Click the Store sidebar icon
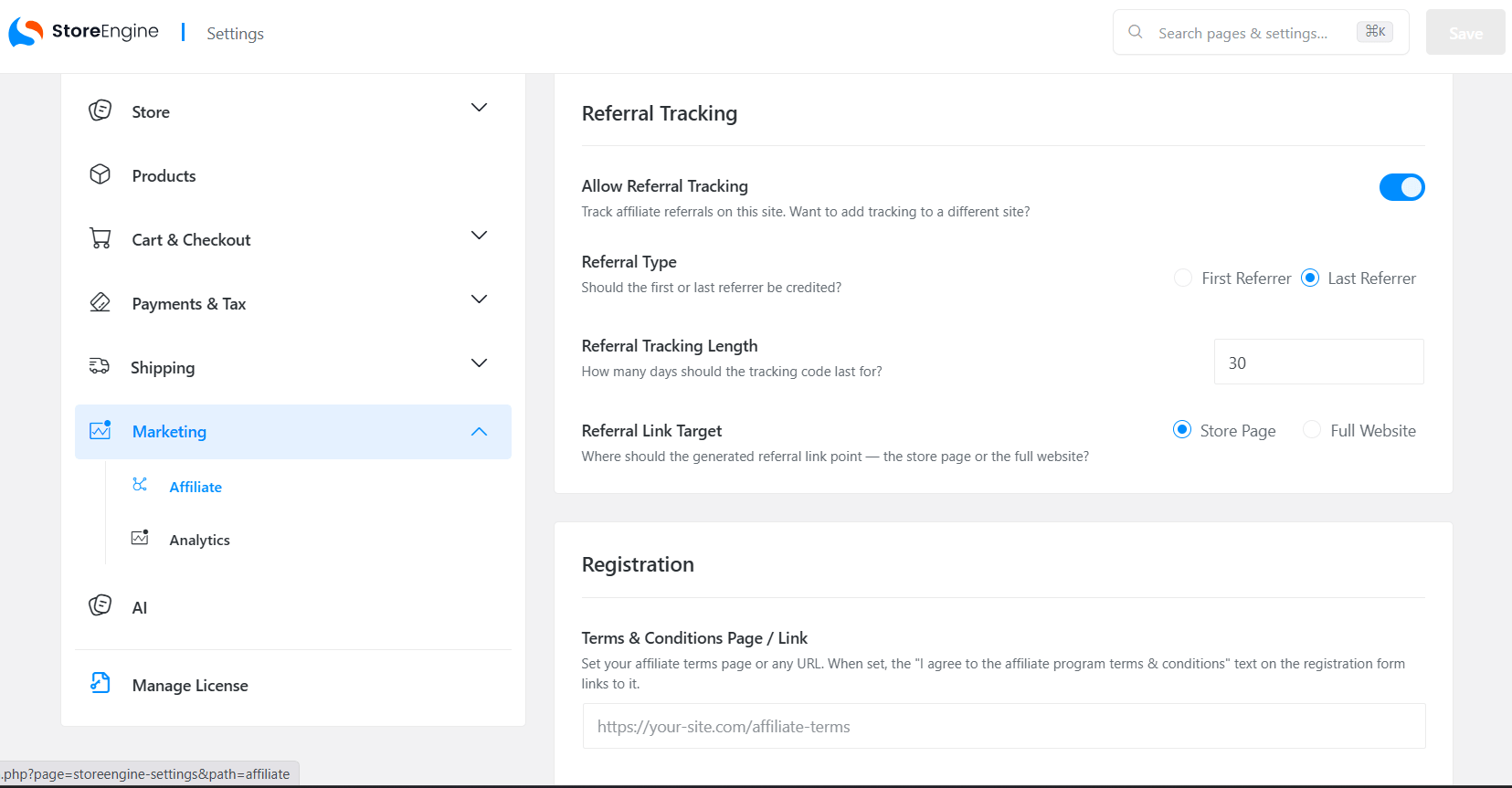The height and width of the screenshot is (788, 1512). pos(100,110)
